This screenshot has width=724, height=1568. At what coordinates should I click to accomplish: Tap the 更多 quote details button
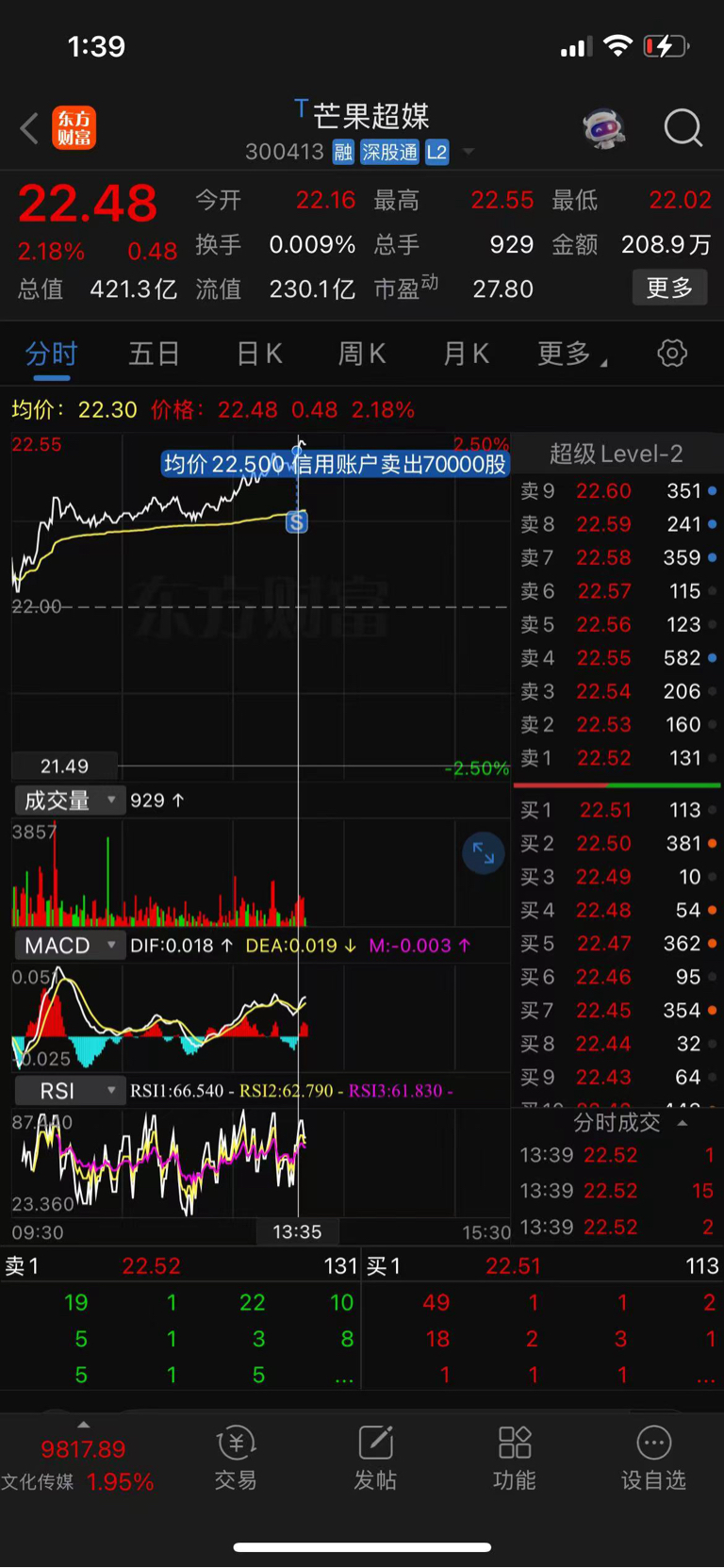tap(669, 289)
